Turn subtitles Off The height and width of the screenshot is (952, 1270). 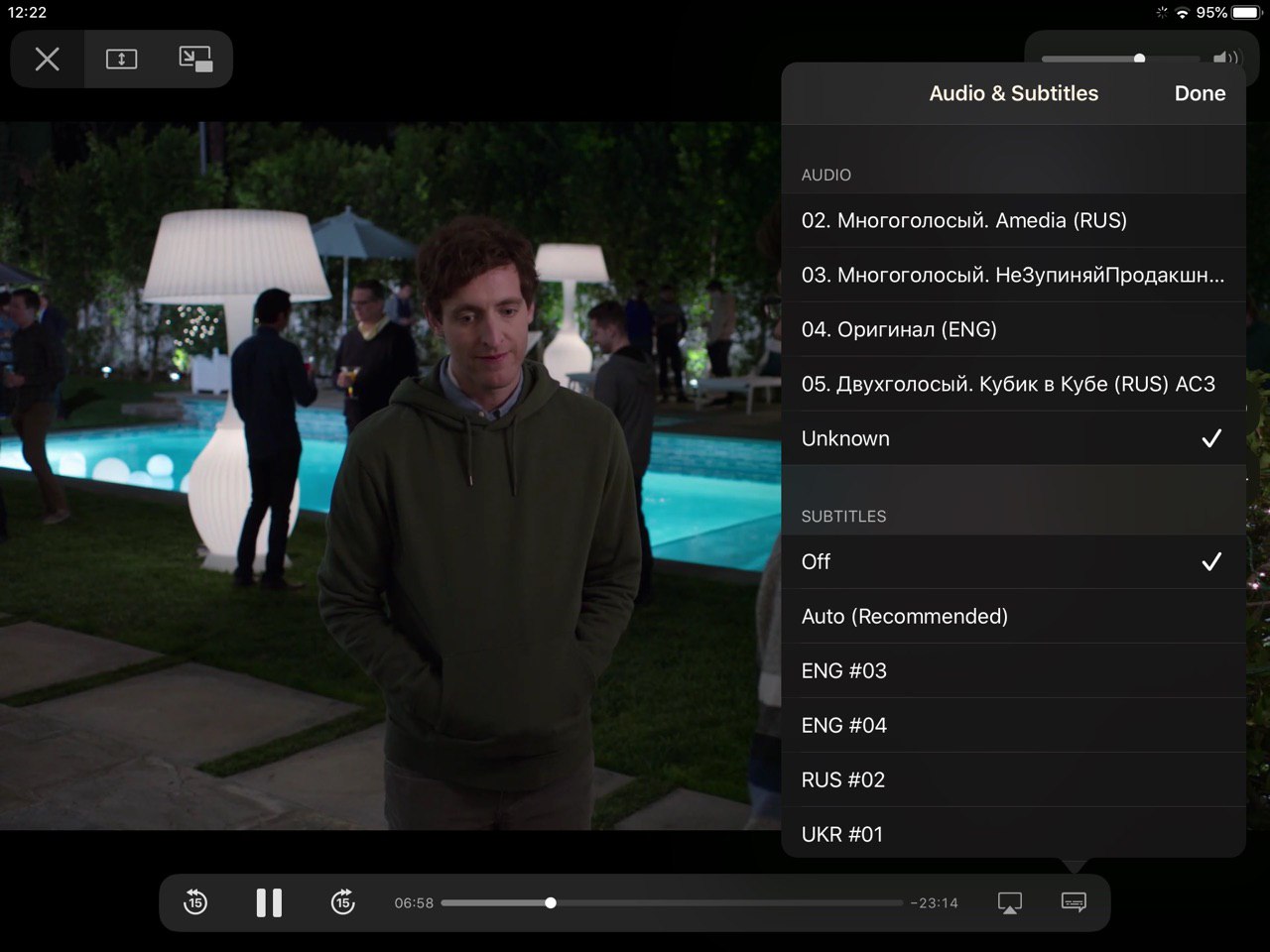(x=1013, y=561)
